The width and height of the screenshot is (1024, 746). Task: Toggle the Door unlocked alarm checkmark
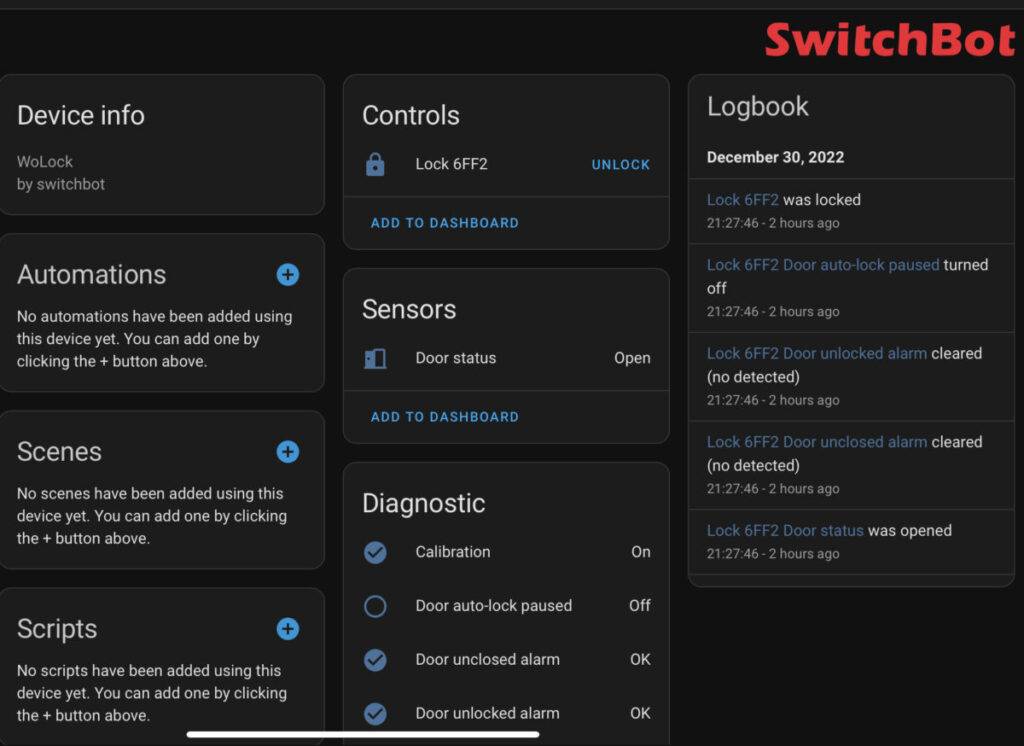coord(375,713)
